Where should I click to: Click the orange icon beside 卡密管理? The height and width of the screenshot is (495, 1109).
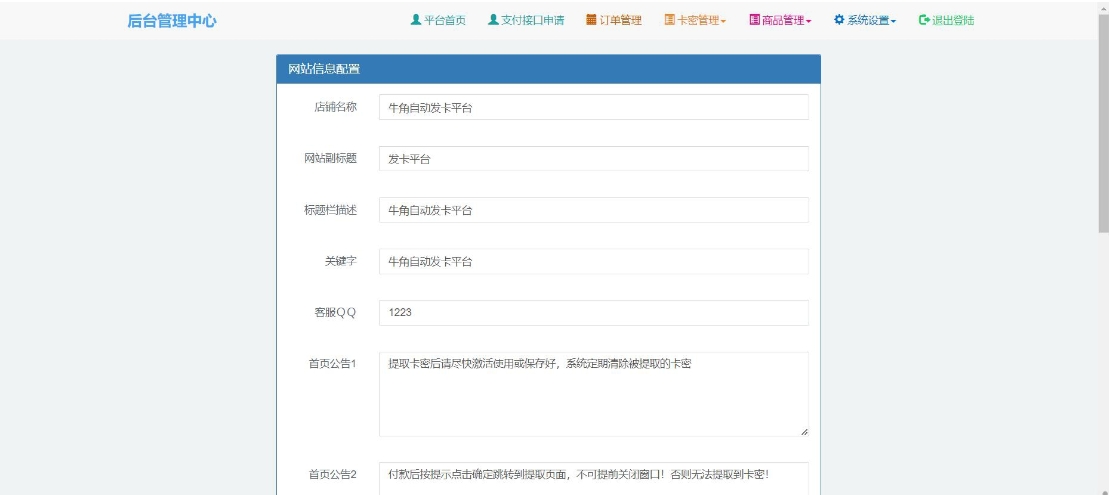click(x=670, y=21)
